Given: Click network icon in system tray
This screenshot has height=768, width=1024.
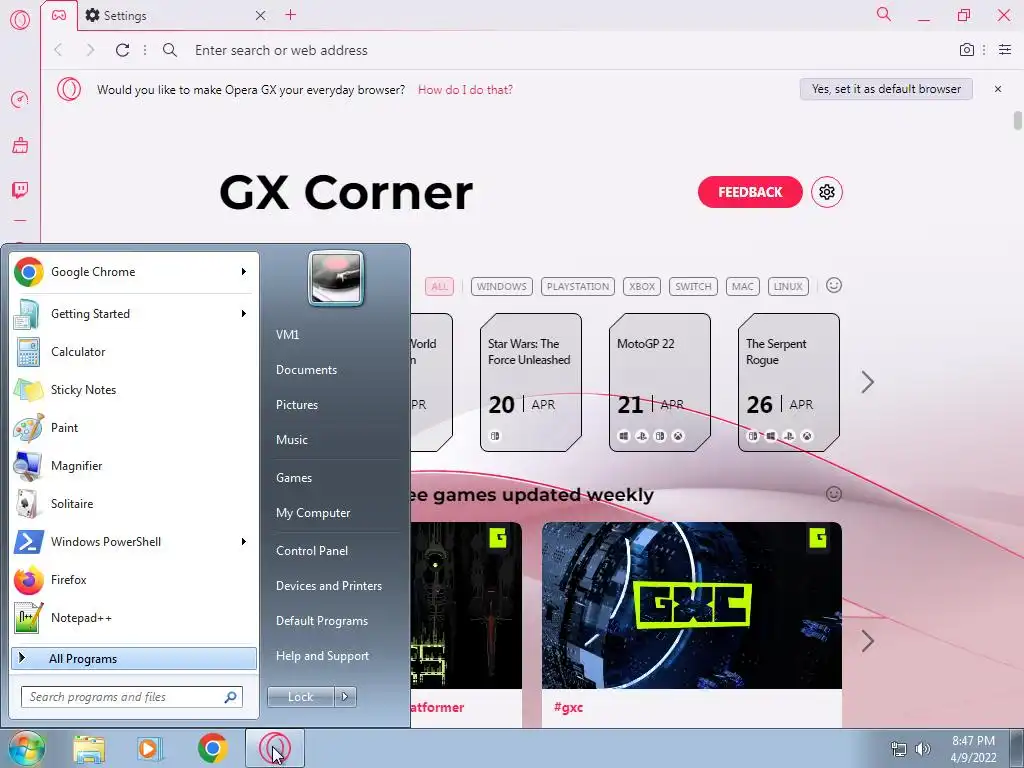Looking at the screenshot, I should point(899,749).
